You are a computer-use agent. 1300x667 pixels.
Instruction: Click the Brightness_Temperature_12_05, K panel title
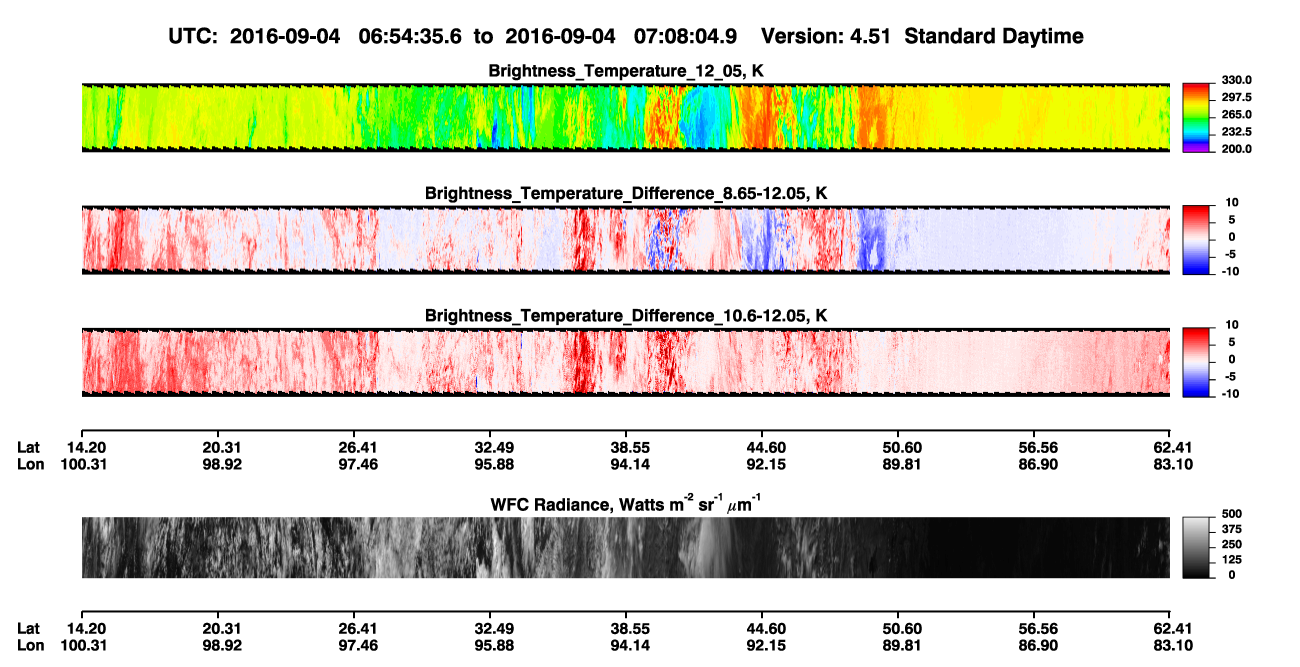click(x=626, y=71)
